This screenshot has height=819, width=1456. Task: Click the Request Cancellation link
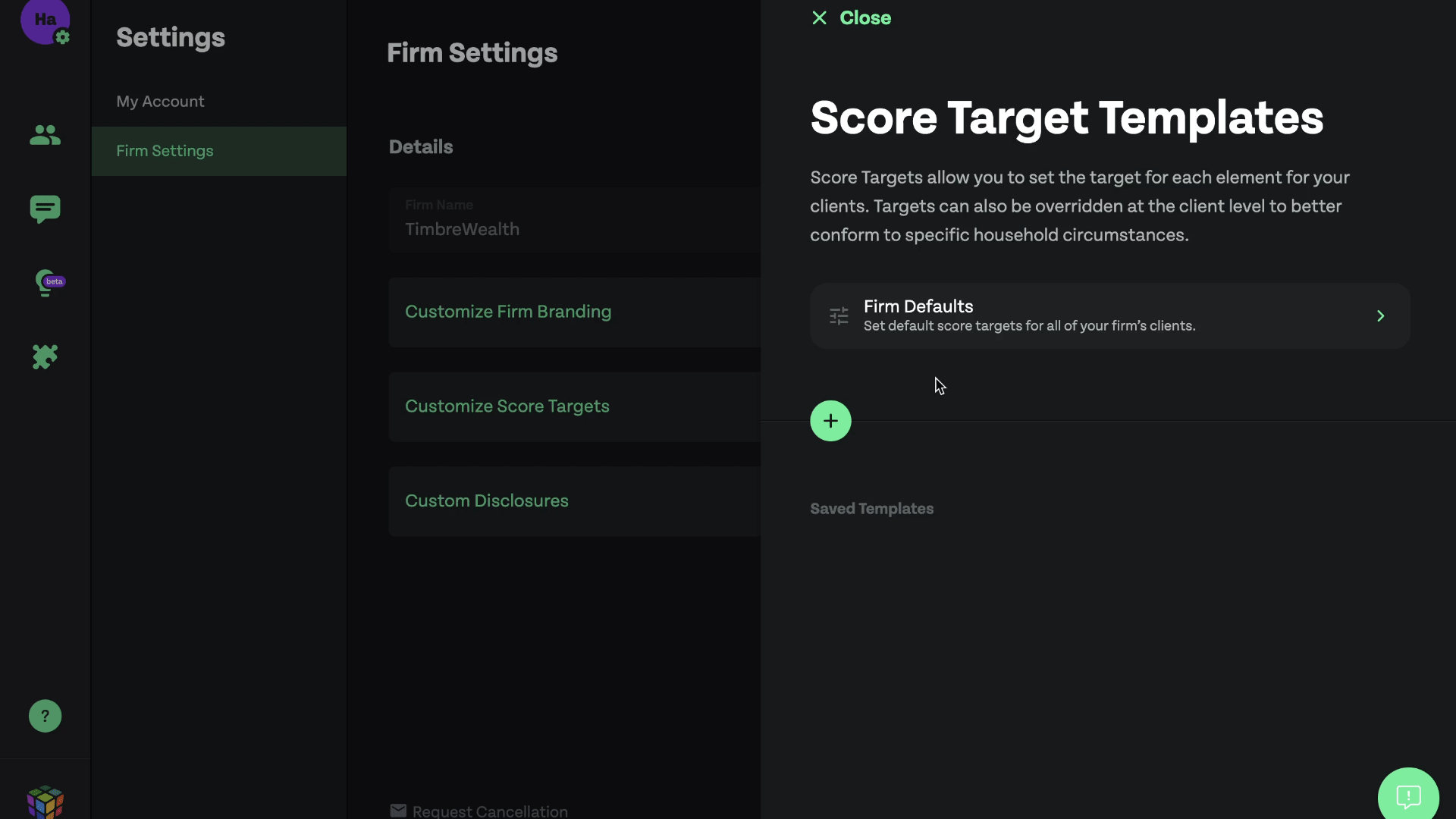(490, 811)
